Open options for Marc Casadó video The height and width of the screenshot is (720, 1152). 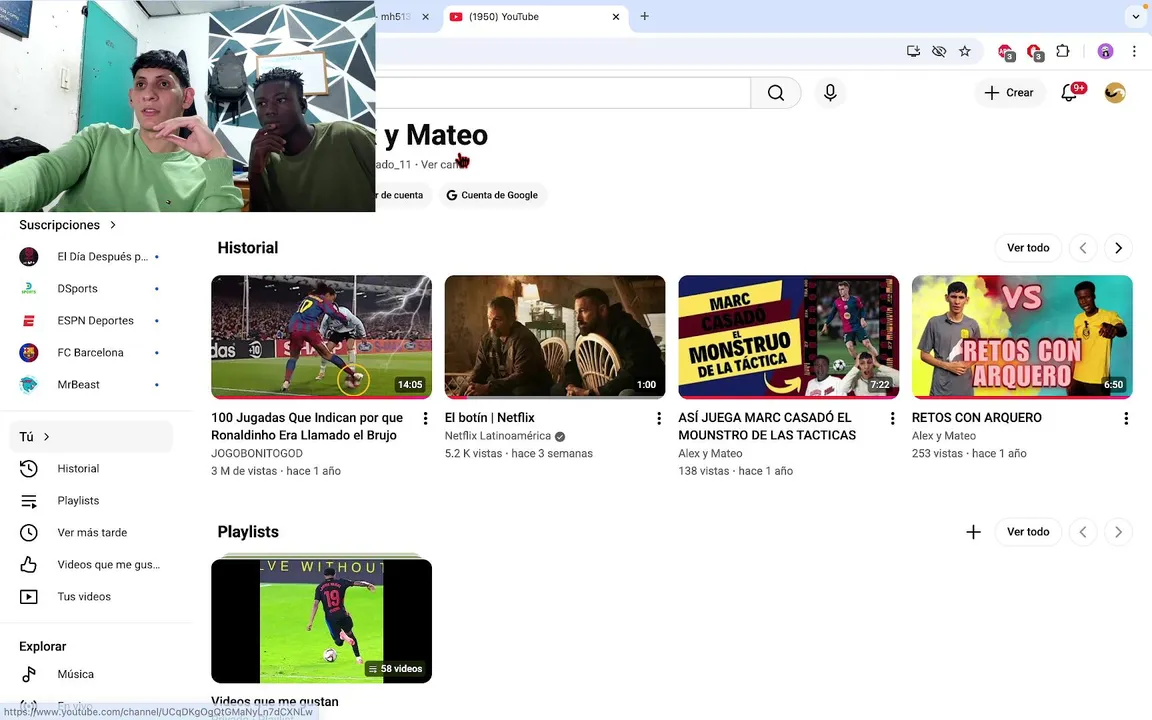click(x=893, y=418)
